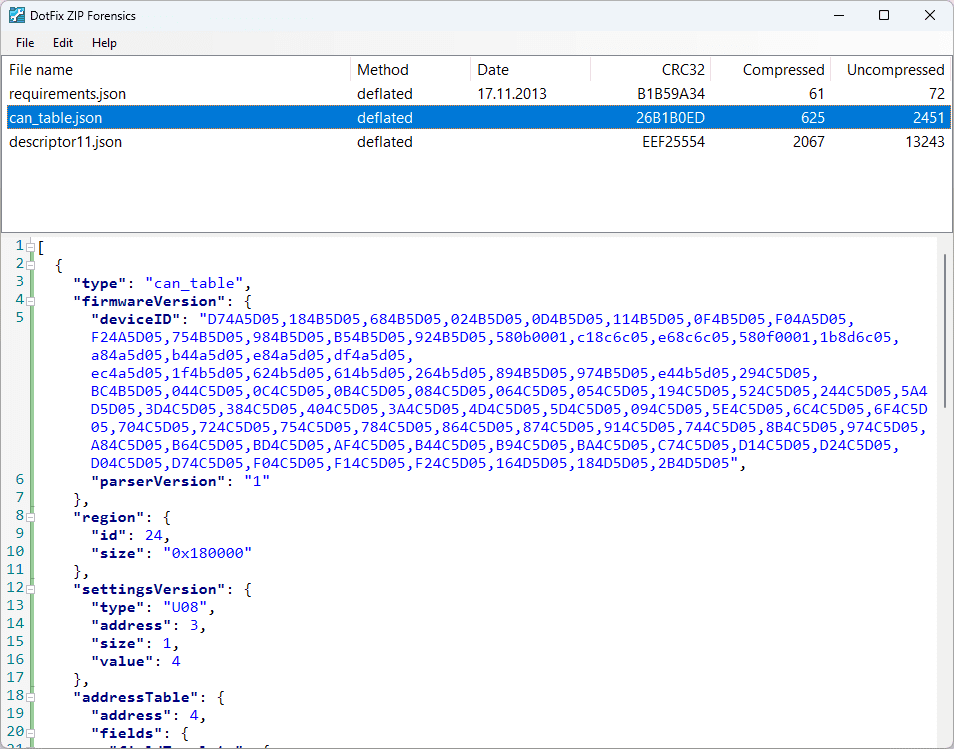Screen dimensions: 954x749
Task: Click the DotFix ZIP Forensics app icon
Action: [16, 15]
